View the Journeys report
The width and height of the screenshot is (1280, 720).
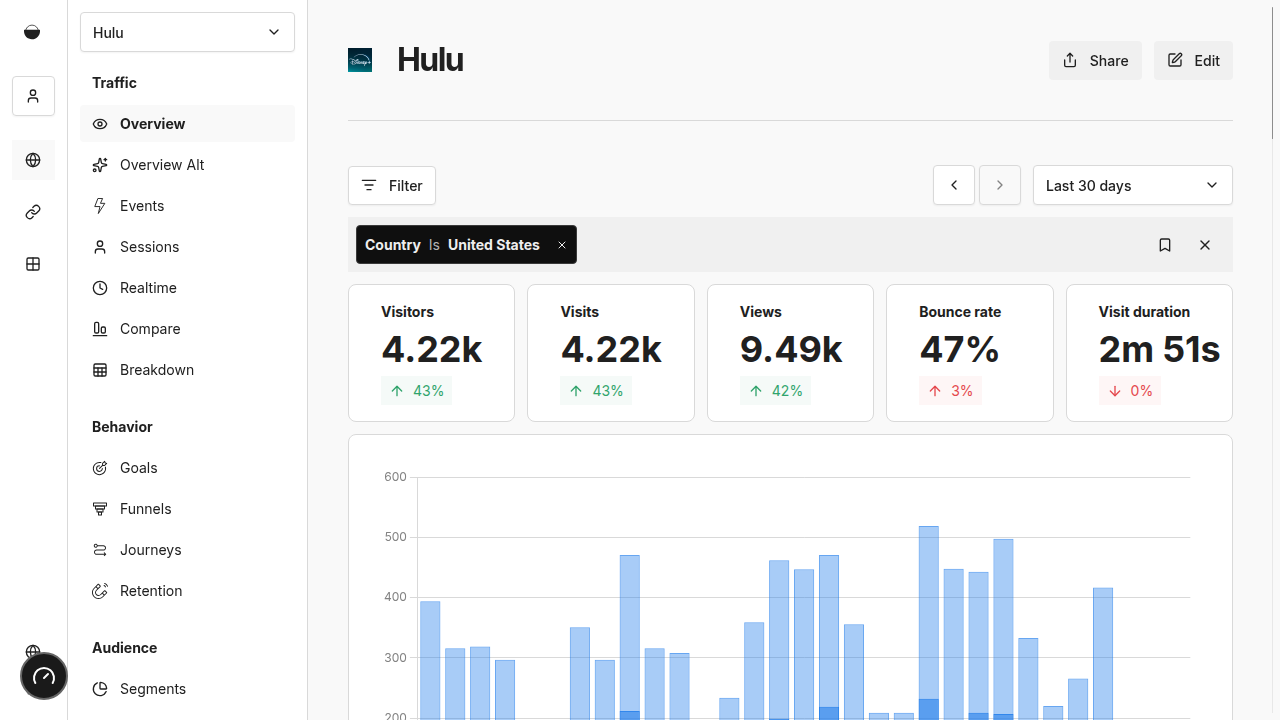pyautogui.click(x=187, y=550)
